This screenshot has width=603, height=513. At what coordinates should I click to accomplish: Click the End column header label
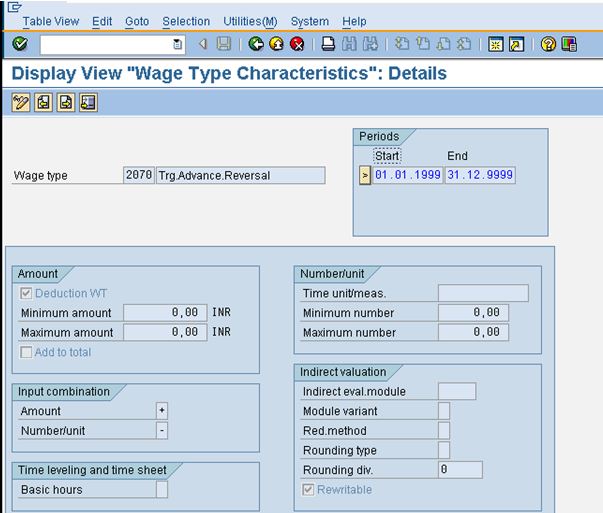(x=457, y=156)
